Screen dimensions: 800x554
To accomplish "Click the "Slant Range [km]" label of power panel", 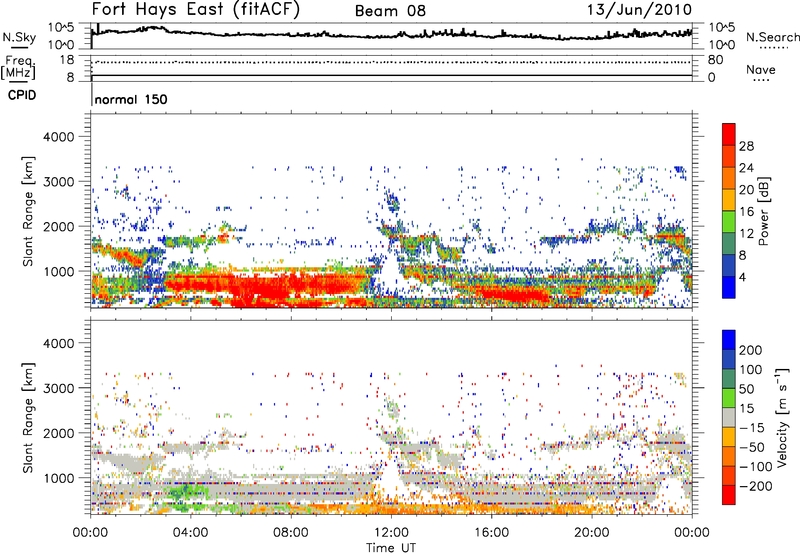I will (x=28, y=211).
